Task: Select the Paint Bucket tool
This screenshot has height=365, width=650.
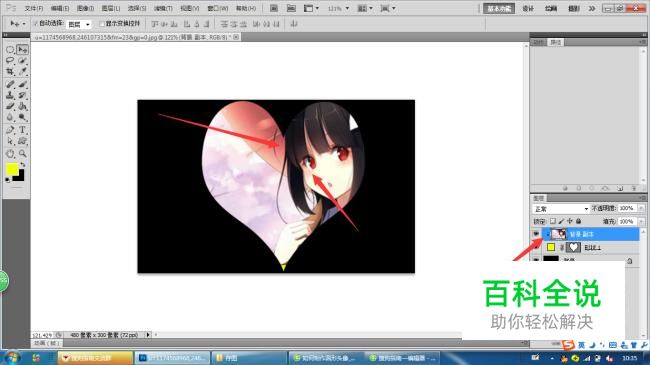Action: [x=22, y=107]
